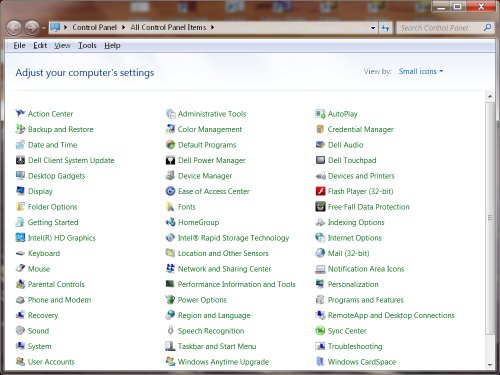Open the Recovery link
500x375 pixels.
[x=43, y=315]
